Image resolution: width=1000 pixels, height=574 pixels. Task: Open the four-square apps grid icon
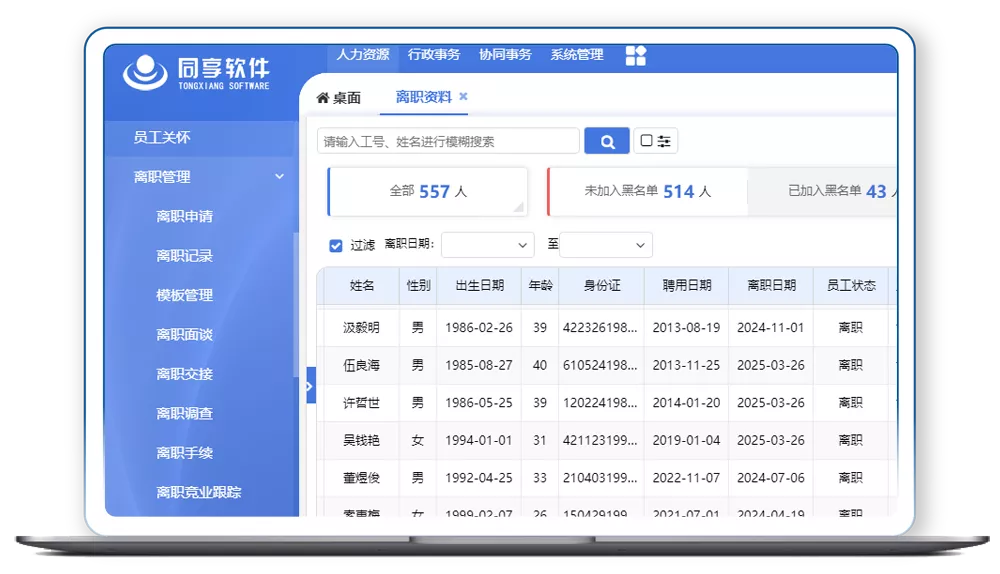(x=636, y=55)
